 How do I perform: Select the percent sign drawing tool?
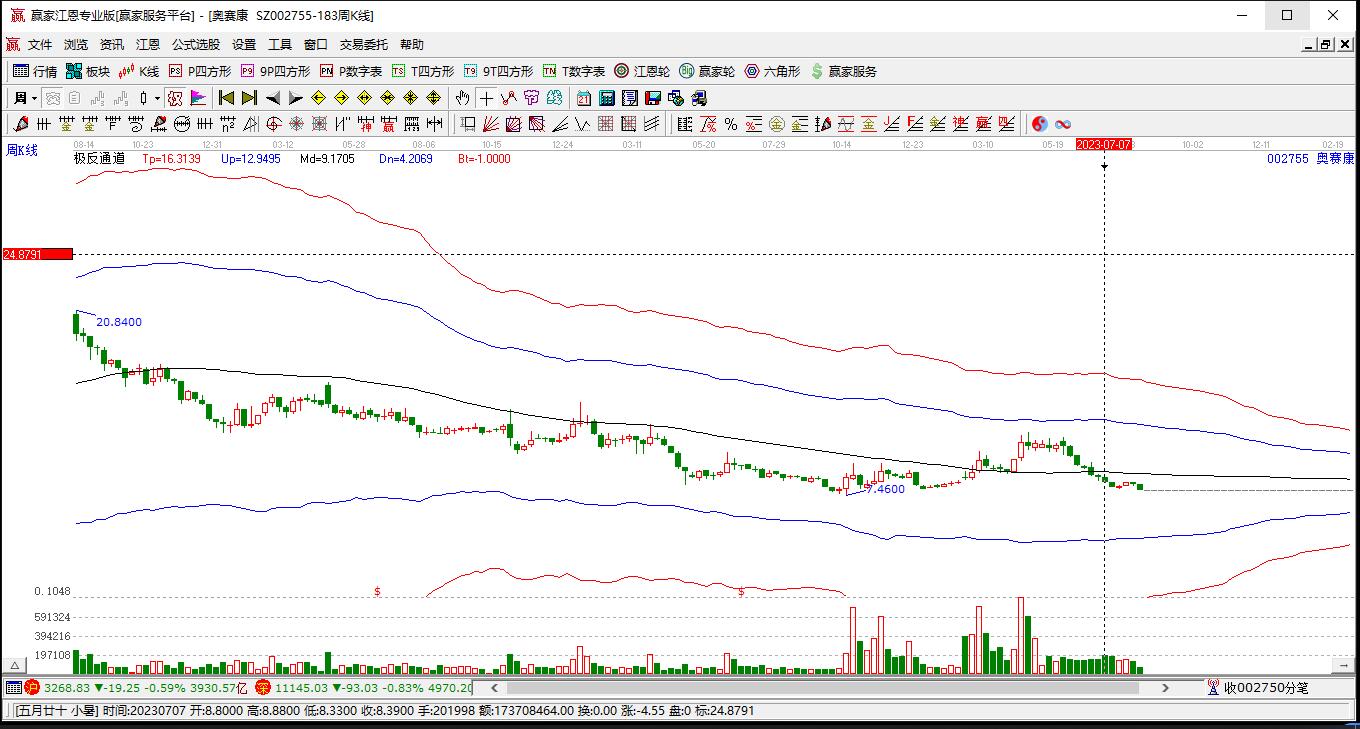pos(731,124)
